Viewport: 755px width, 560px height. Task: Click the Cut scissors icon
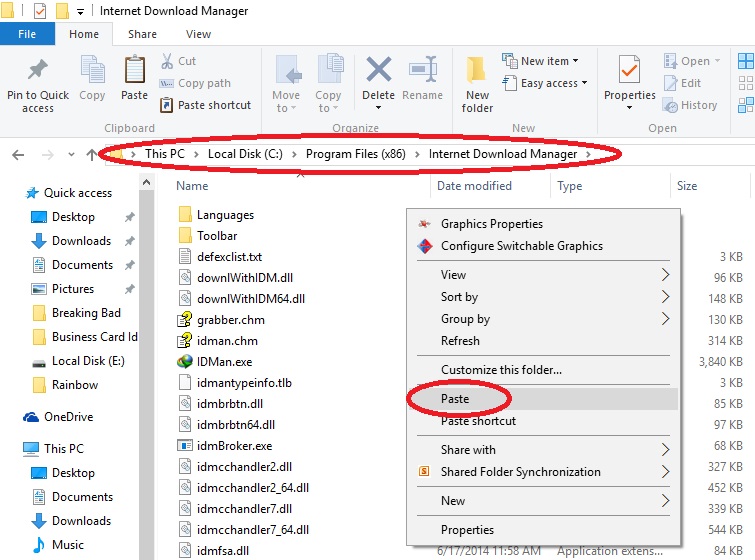click(x=167, y=61)
